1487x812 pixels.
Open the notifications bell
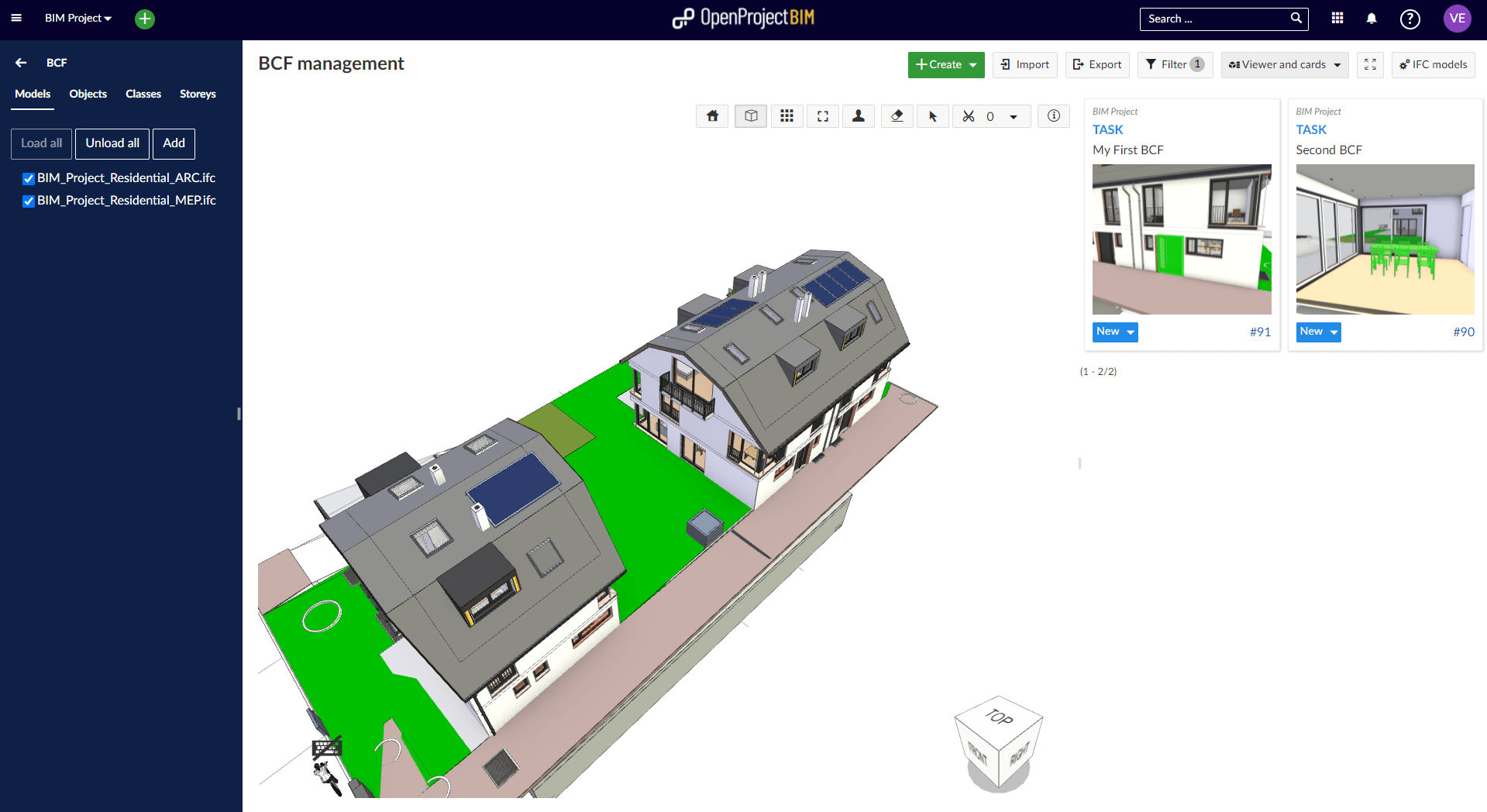1371,19
